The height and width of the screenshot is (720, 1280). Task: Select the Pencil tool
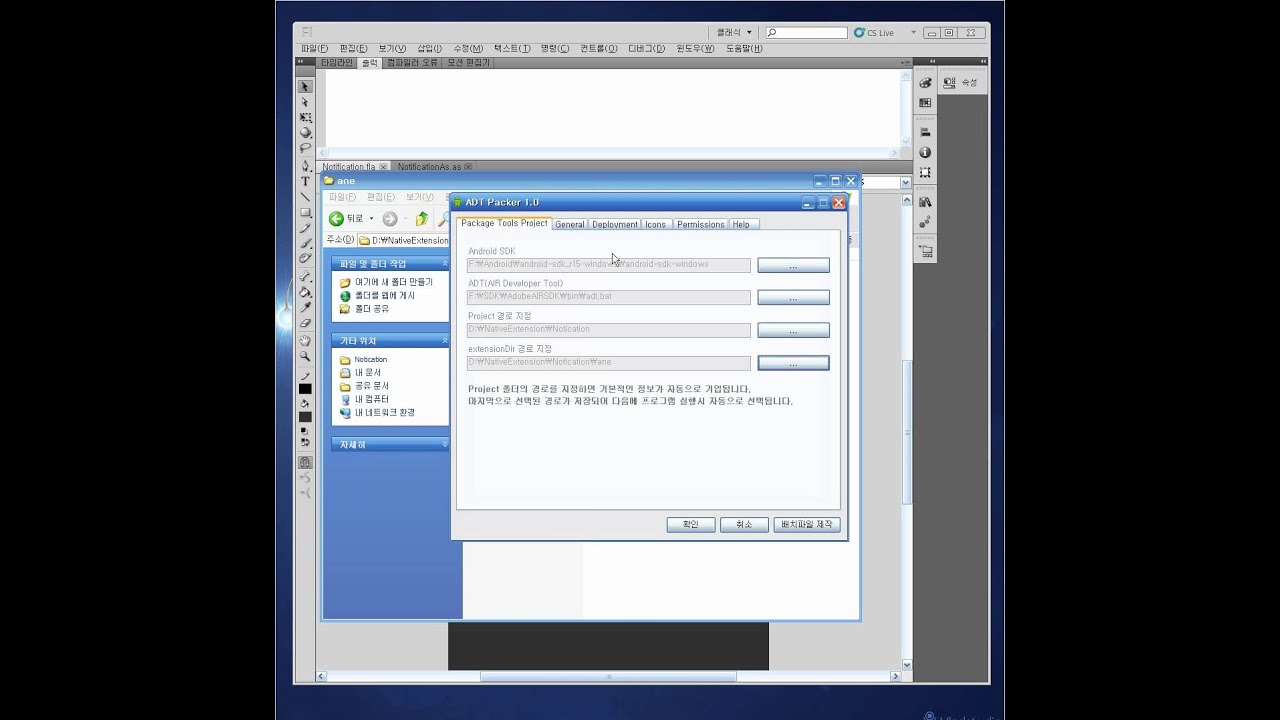tap(305, 228)
